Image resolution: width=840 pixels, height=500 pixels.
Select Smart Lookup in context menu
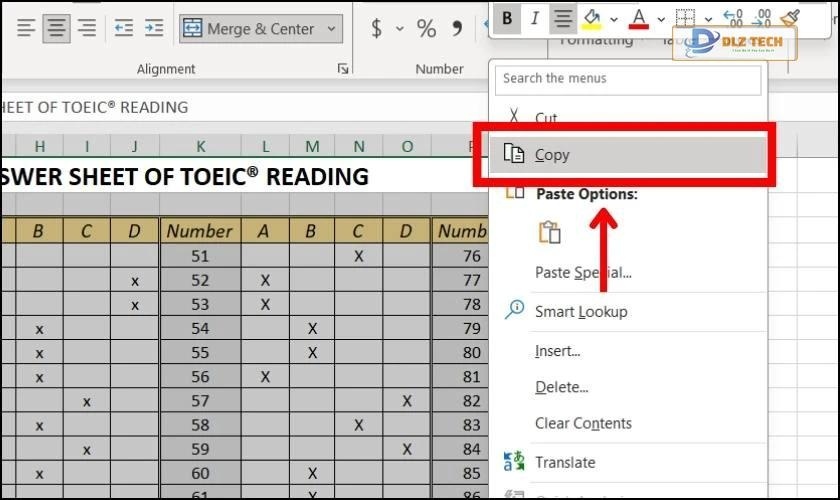[581, 311]
